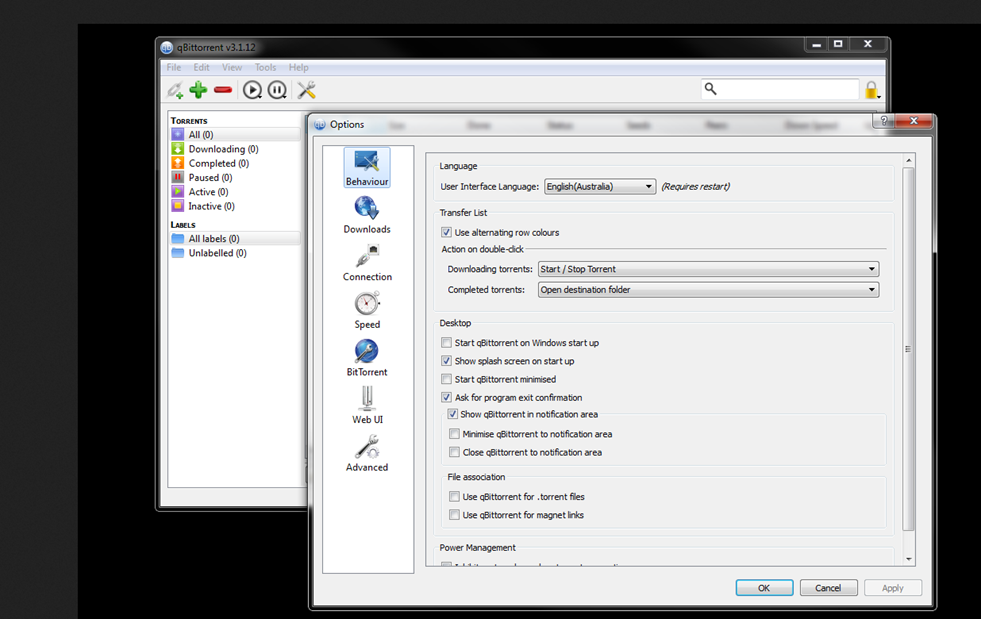981x619 pixels.
Task: Open the Downloading torrents action dropdown
Action: click(x=708, y=269)
